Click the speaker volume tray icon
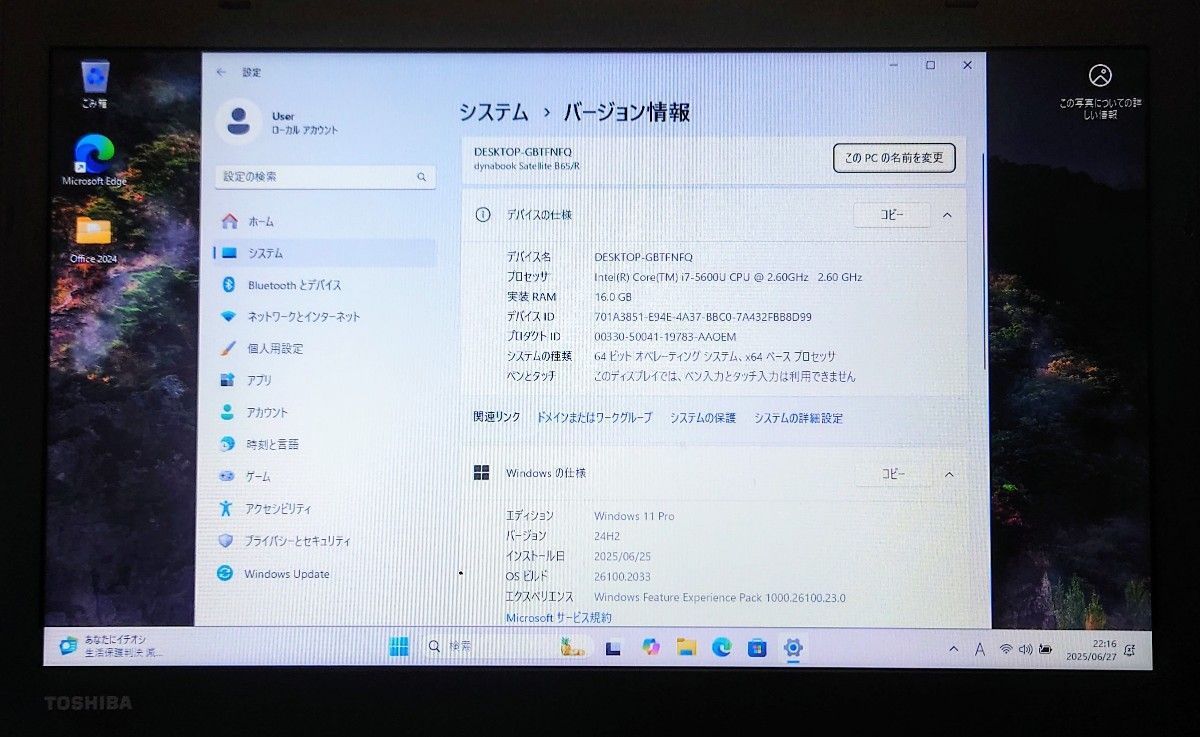The width and height of the screenshot is (1200, 737). [1025, 649]
